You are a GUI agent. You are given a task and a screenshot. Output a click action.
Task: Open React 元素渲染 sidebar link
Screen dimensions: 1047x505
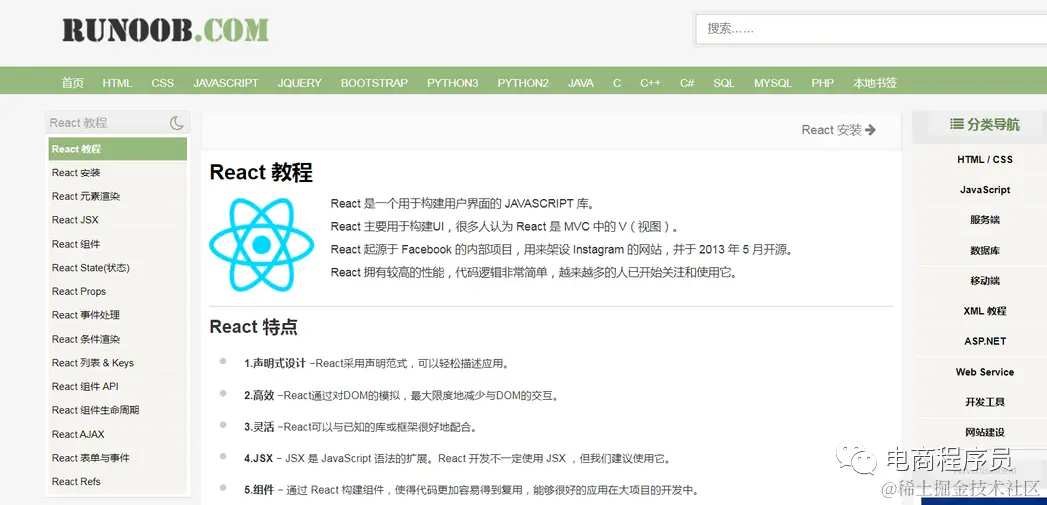(86, 196)
